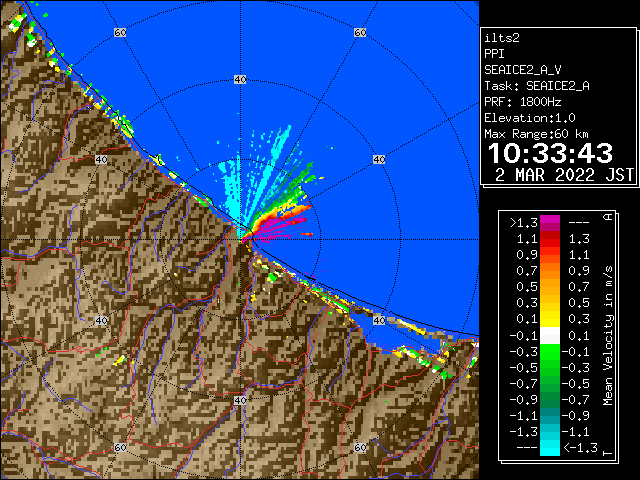This screenshot has height=480, width=640.
Task: Click the "ilts2" radar site label
Action: click(x=502, y=38)
